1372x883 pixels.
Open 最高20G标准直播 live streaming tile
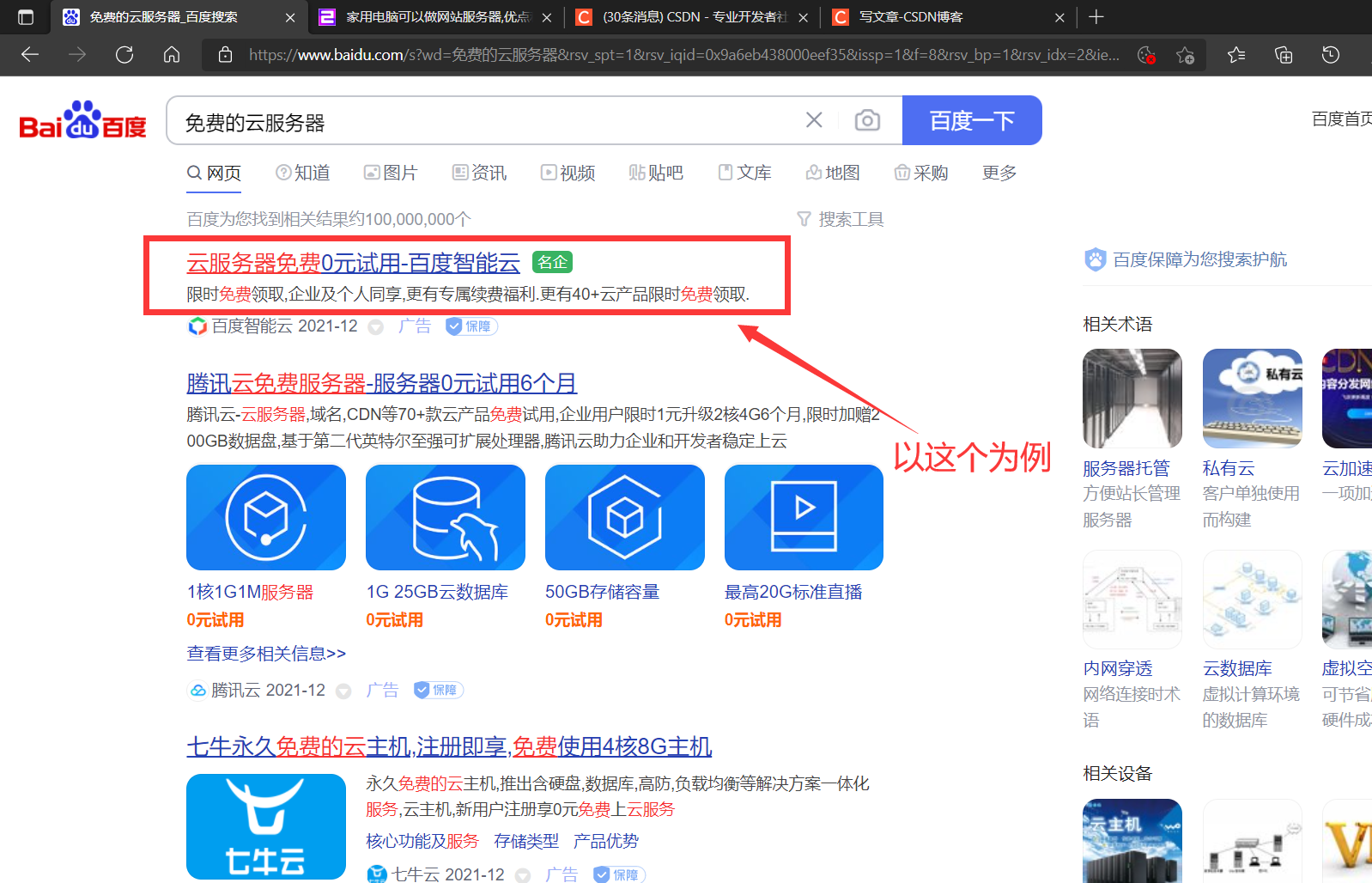[804, 517]
